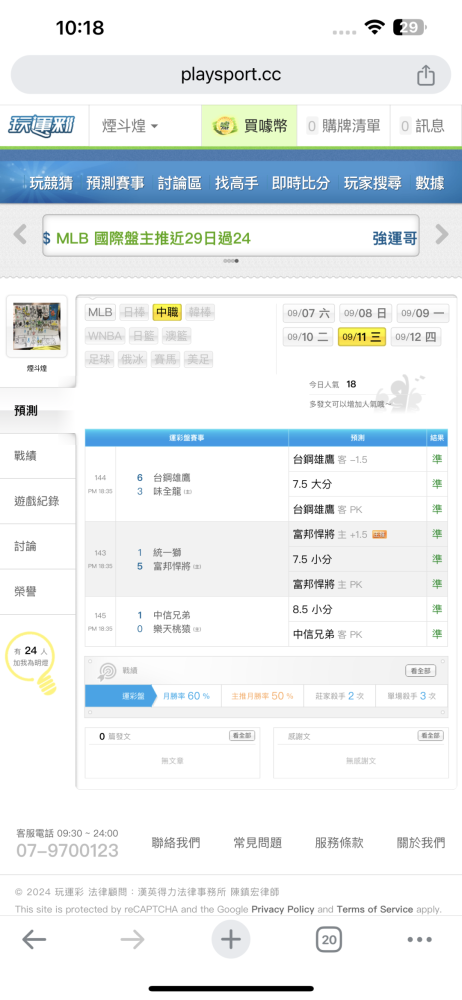This screenshot has height=1000, width=462.
Task: Tap the 7.5 大分 prediction
Action: (312, 484)
